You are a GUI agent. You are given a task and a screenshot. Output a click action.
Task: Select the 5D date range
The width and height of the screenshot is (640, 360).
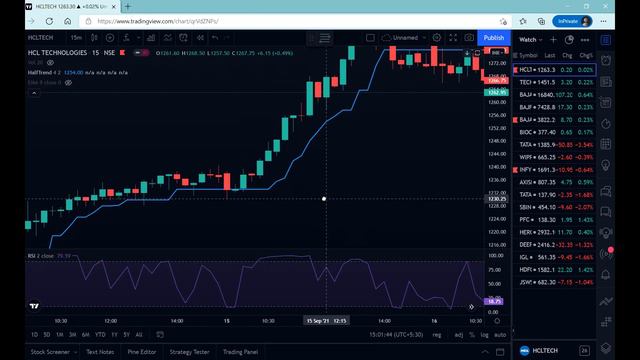[x=47, y=335]
